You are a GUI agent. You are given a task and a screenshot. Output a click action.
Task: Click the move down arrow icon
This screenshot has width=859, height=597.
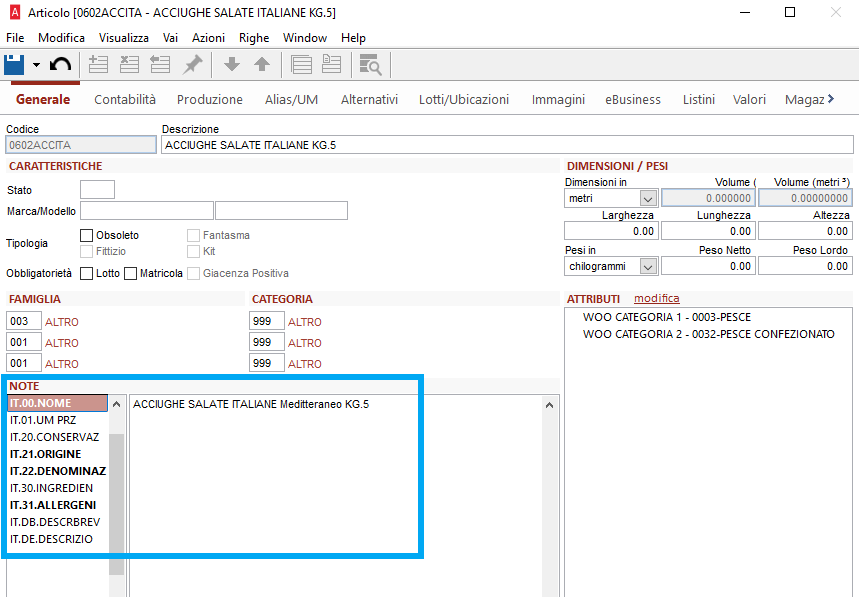pyautogui.click(x=232, y=65)
